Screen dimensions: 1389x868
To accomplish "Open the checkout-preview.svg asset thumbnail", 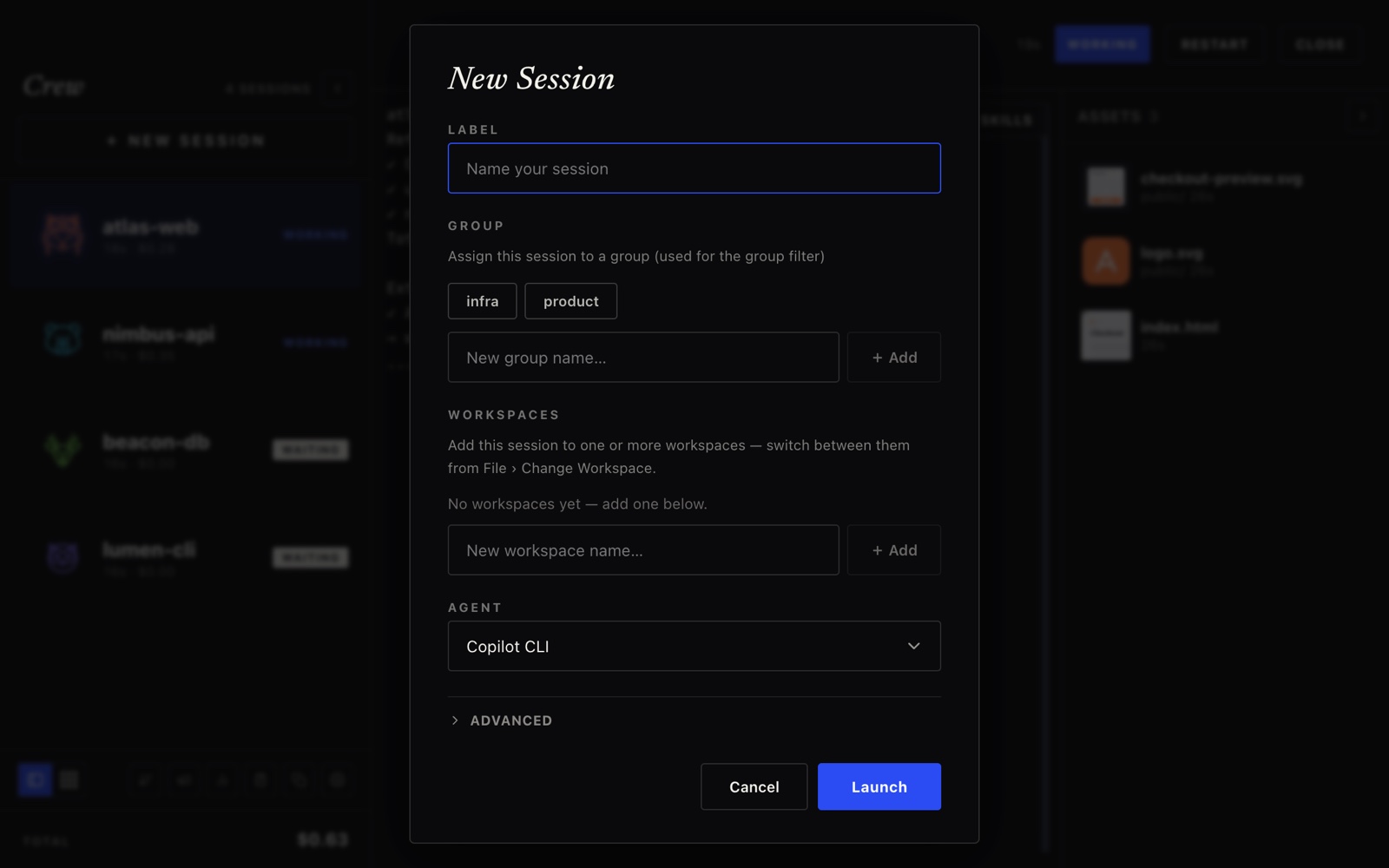I will (1106, 187).
